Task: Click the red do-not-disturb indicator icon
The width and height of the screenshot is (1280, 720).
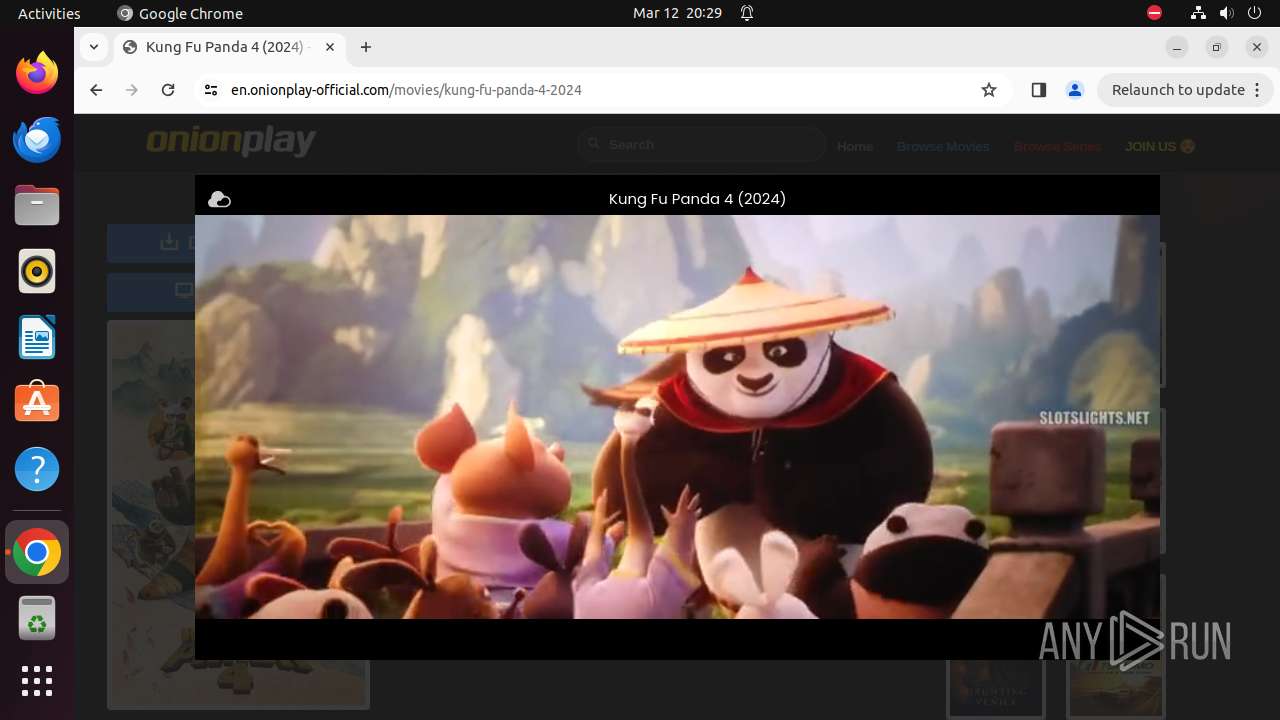Action: click(x=1154, y=13)
